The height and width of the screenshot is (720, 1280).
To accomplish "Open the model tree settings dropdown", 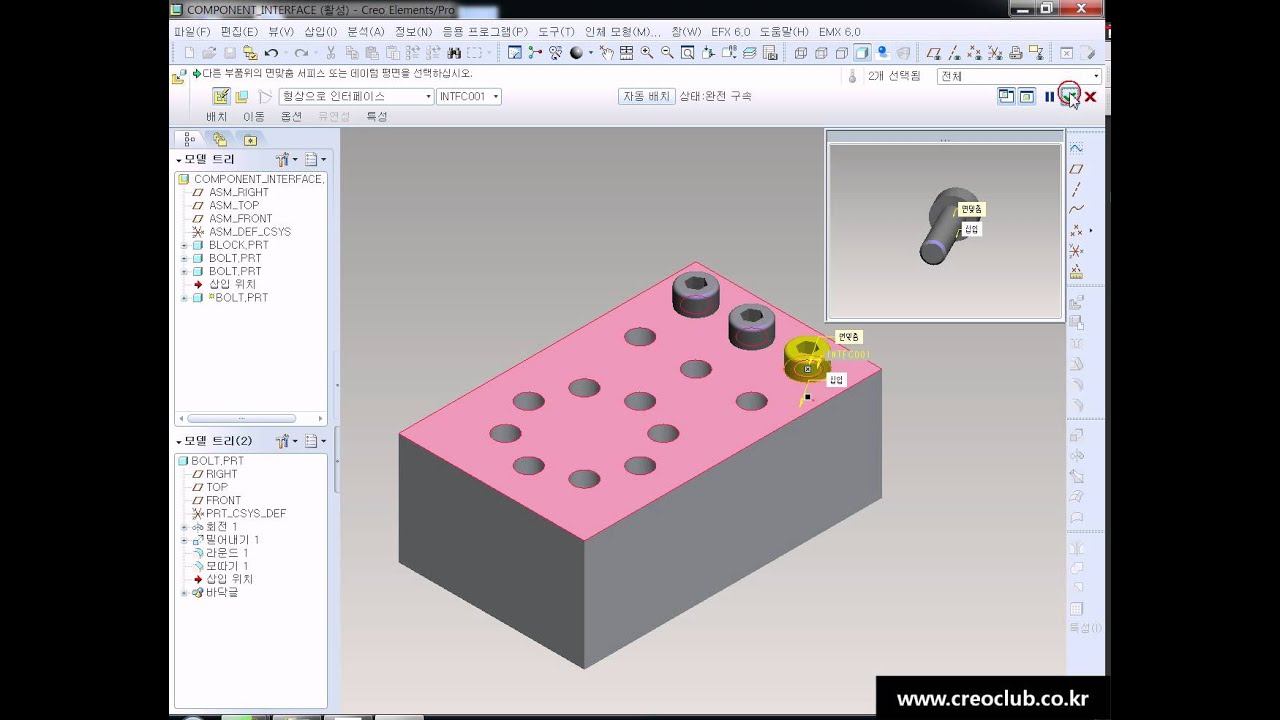I will (286, 160).
